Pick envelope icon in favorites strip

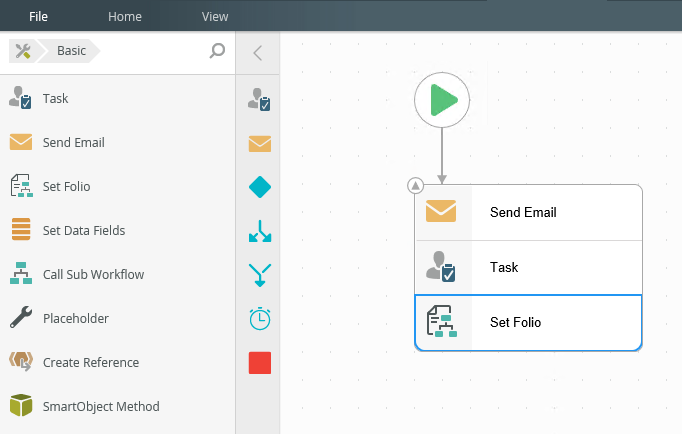pos(260,144)
